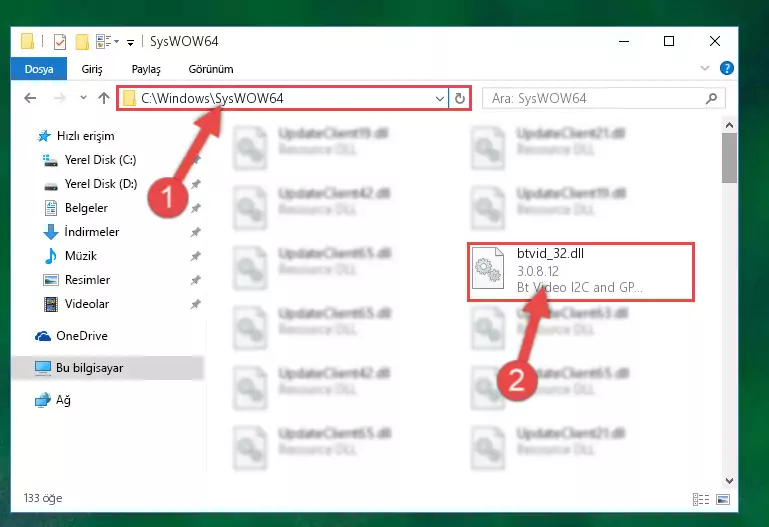
Task: Click the pin icon next to Yerel Disk (D:)
Action: [196, 184]
